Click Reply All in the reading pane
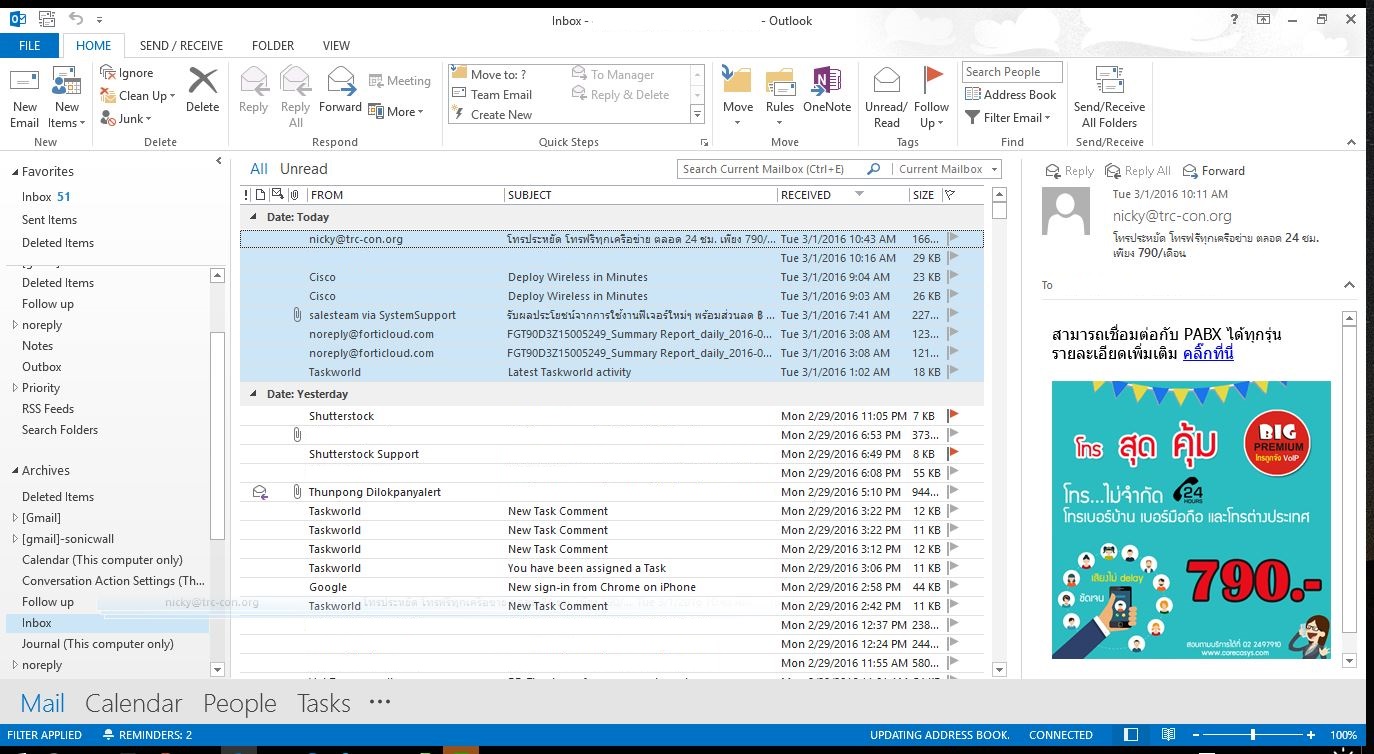Screen dimensions: 1374x754 pos(1138,171)
